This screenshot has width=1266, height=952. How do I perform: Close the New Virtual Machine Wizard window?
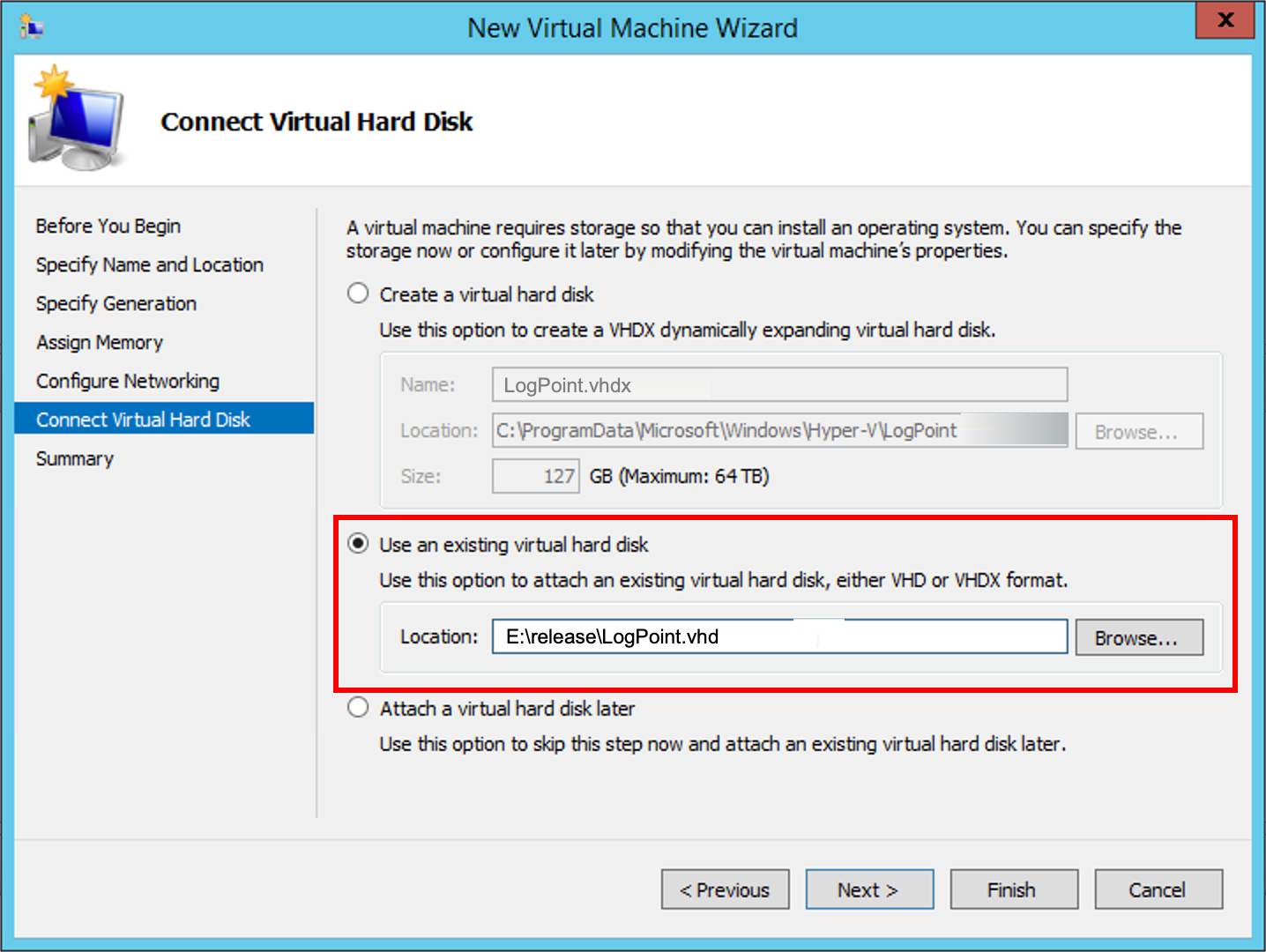1224,20
